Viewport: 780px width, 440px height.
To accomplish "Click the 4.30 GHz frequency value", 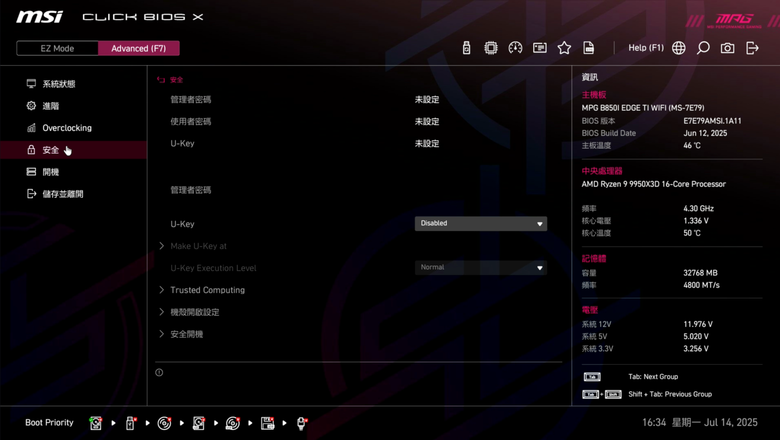I will 698,208.
